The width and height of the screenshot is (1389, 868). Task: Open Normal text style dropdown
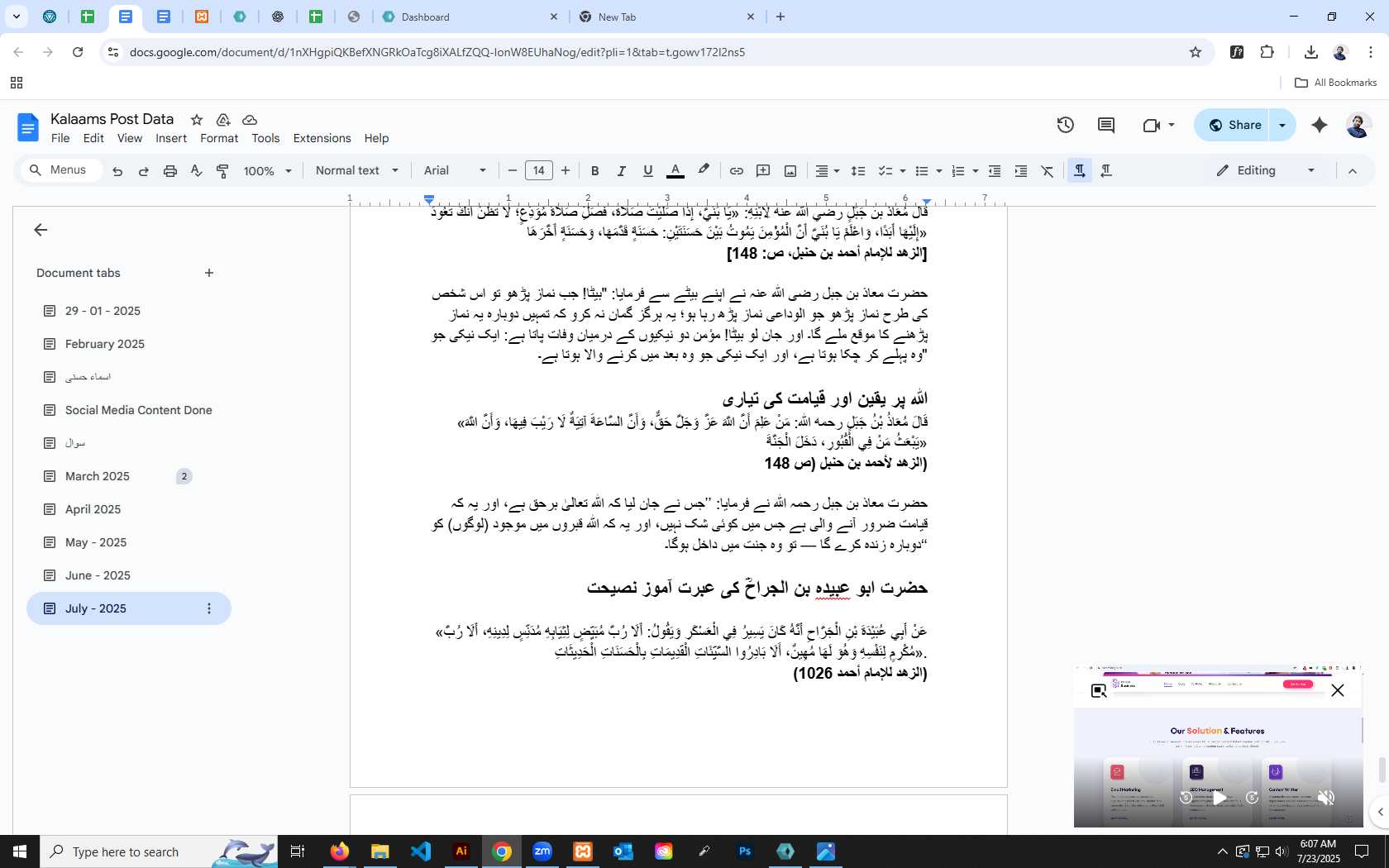pos(357,170)
